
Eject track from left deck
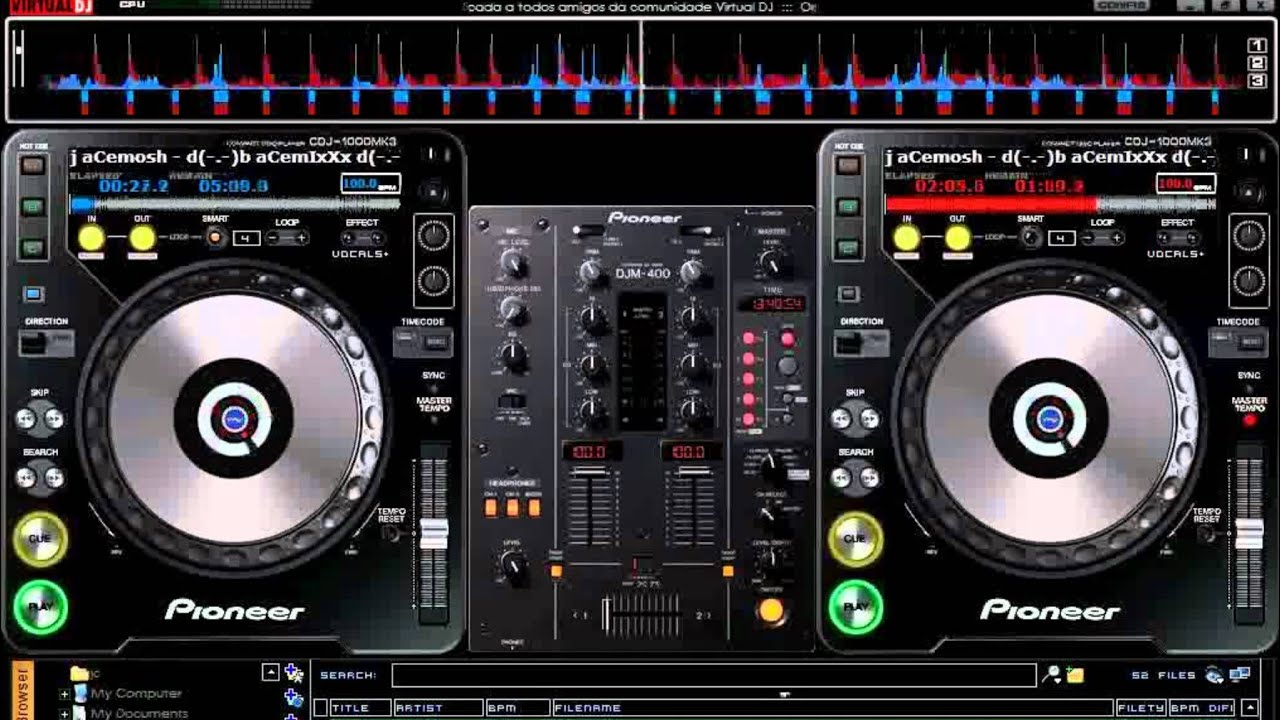431,192
